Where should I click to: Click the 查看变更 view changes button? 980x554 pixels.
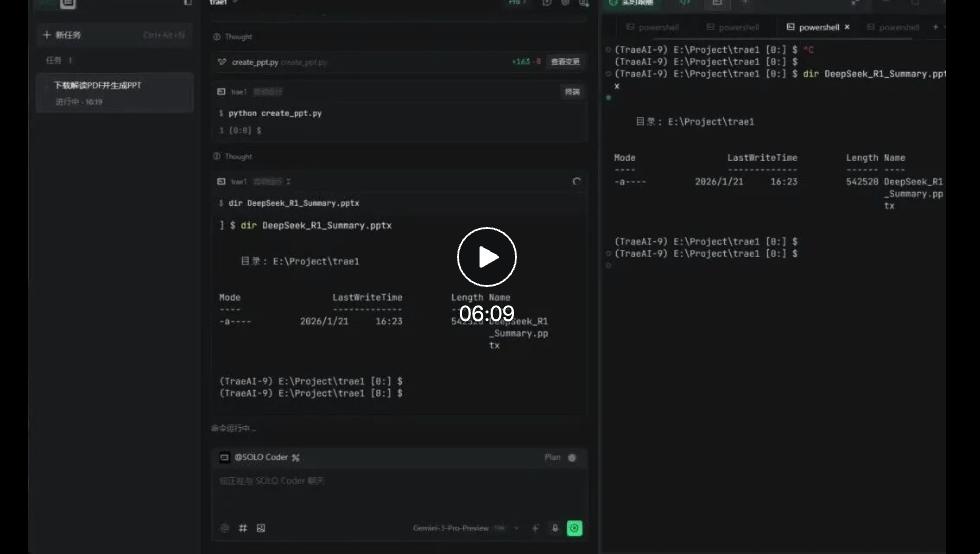pos(565,62)
